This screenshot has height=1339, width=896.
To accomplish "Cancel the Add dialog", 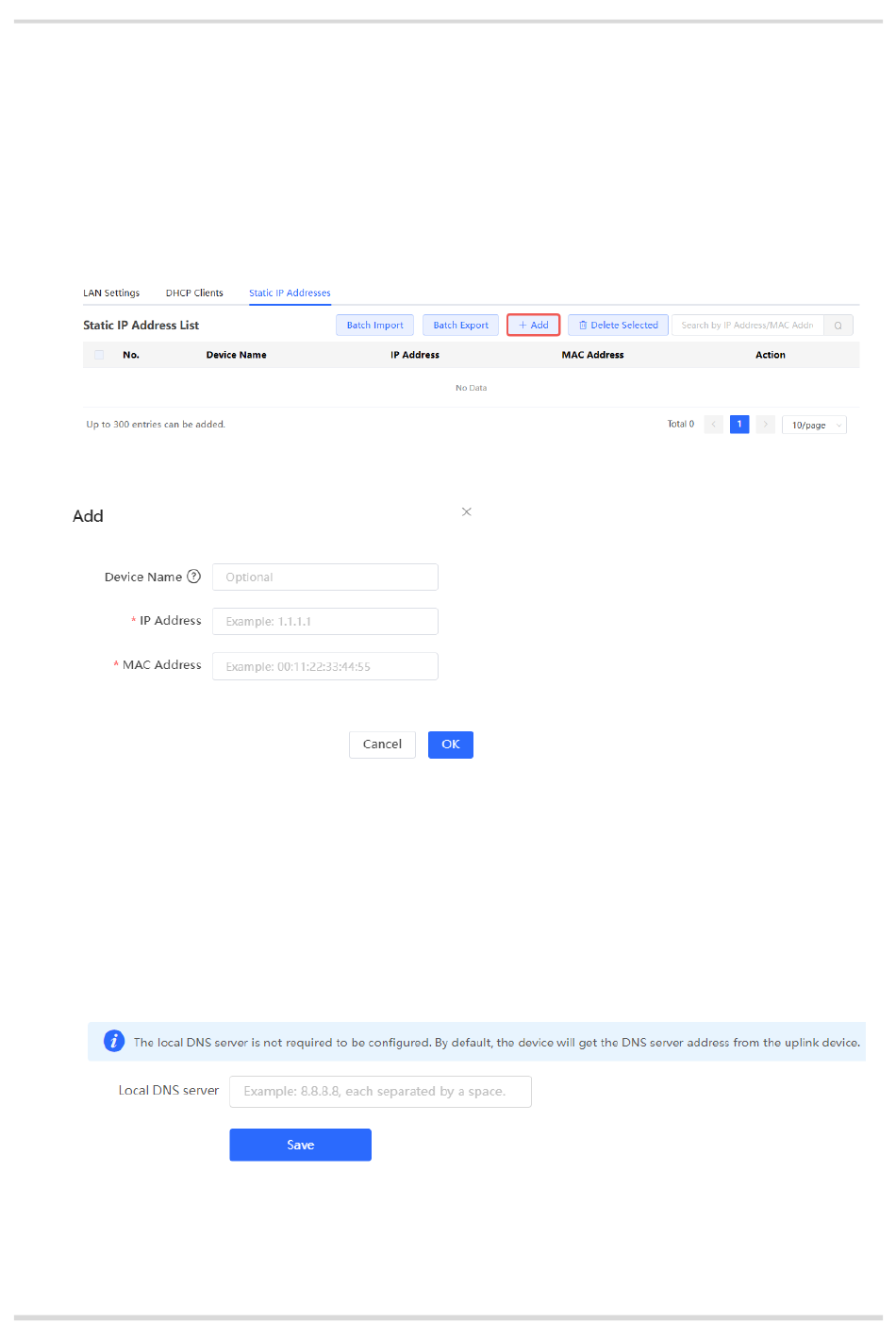I will click(x=382, y=745).
